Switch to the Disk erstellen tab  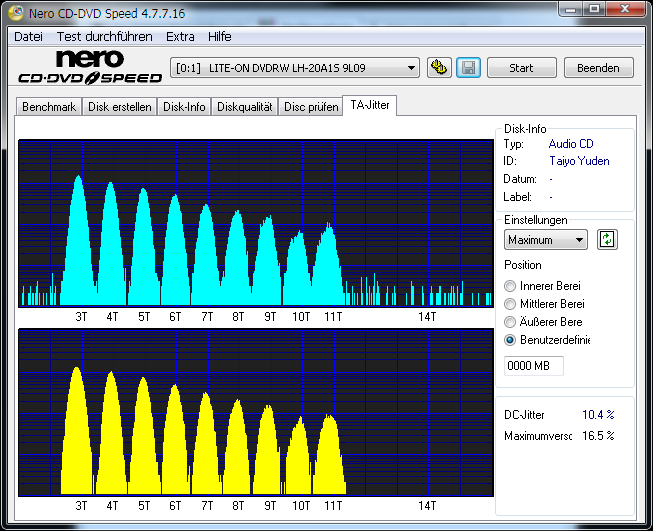click(x=120, y=107)
